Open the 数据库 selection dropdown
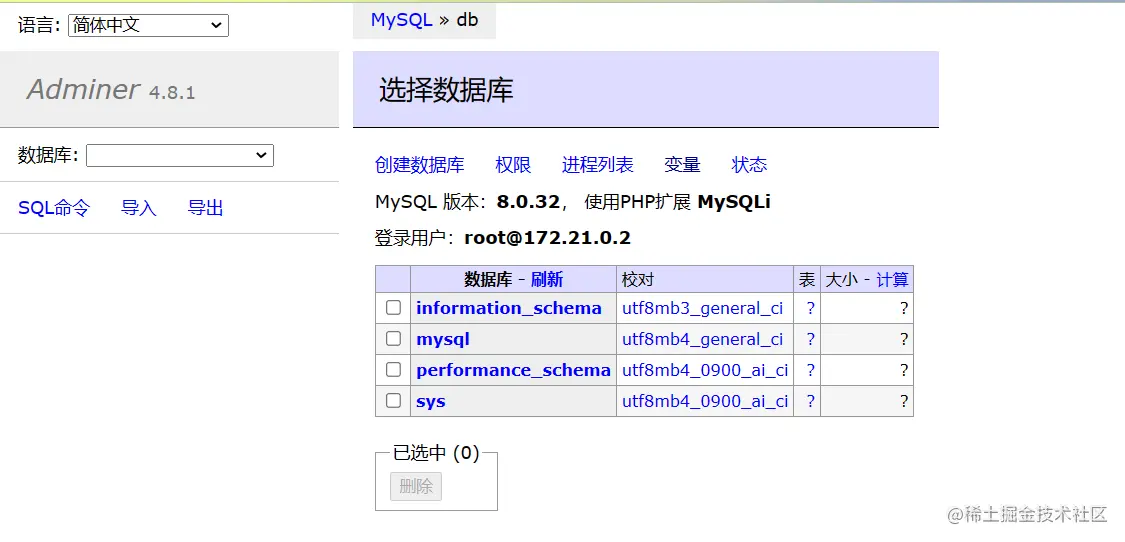The width and height of the screenshot is (1125, 542). pos(179,155)
